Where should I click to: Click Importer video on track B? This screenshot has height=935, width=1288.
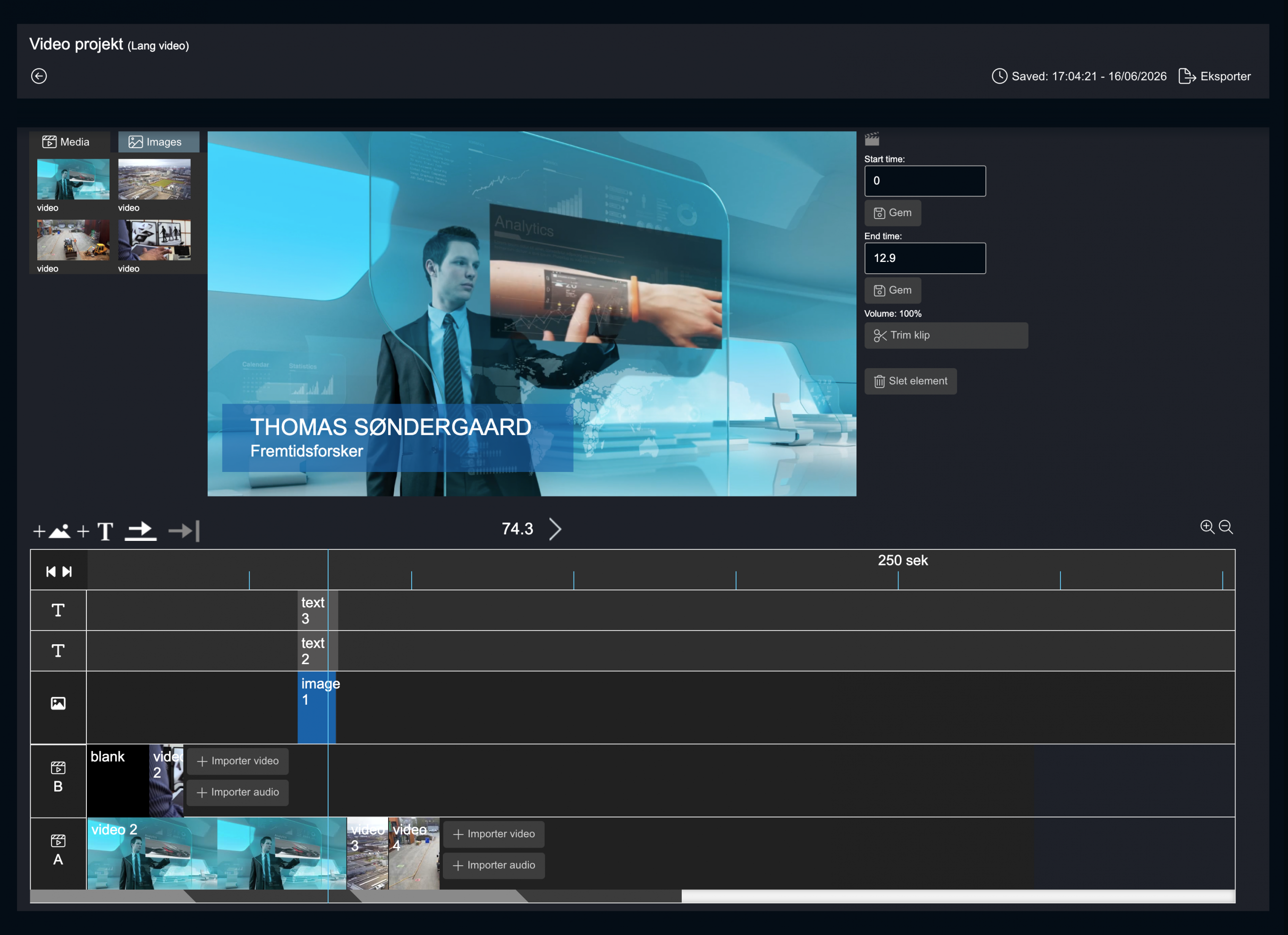pyautogui.click(x=237, y=761)
